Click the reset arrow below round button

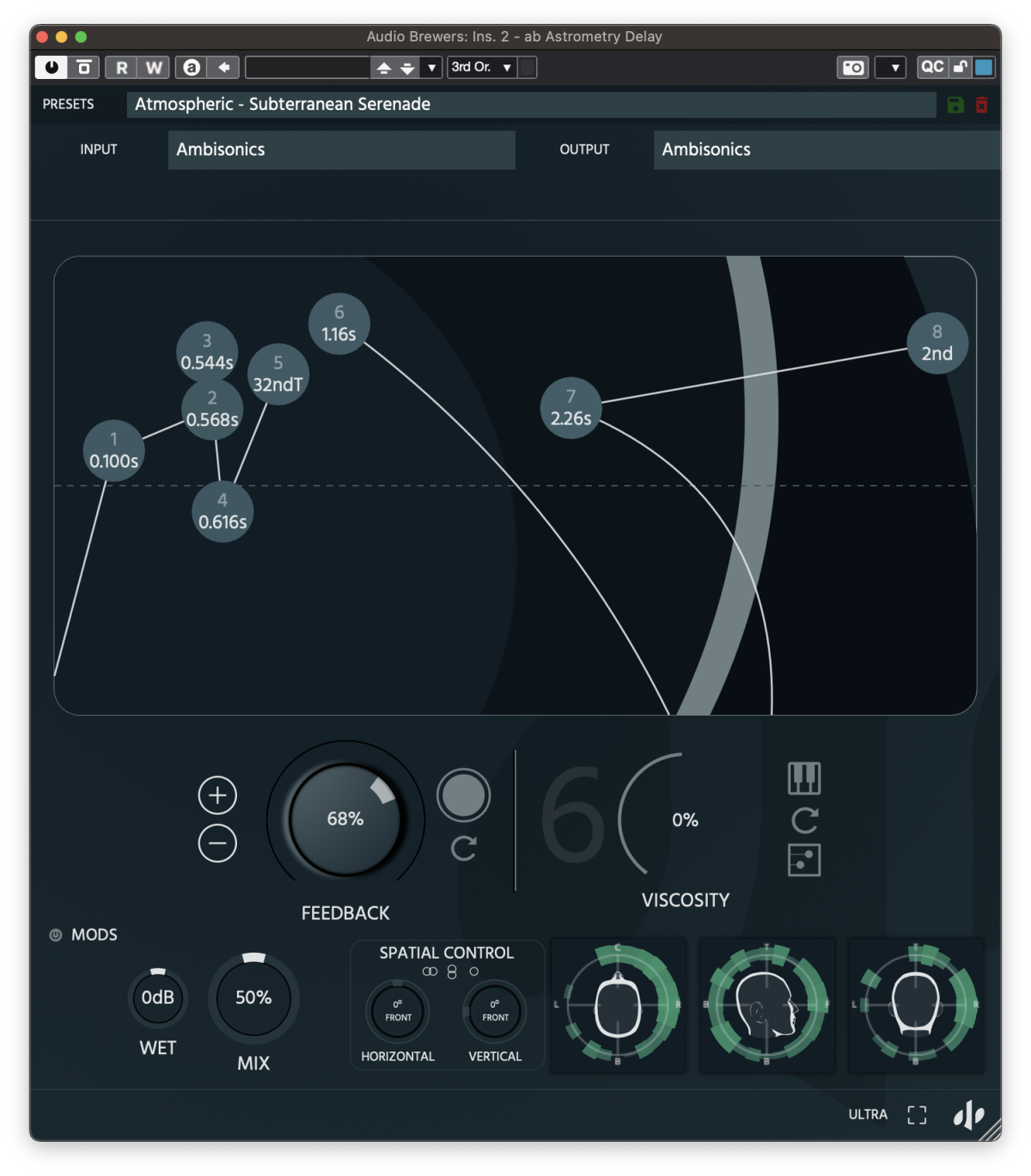(464, 849)
